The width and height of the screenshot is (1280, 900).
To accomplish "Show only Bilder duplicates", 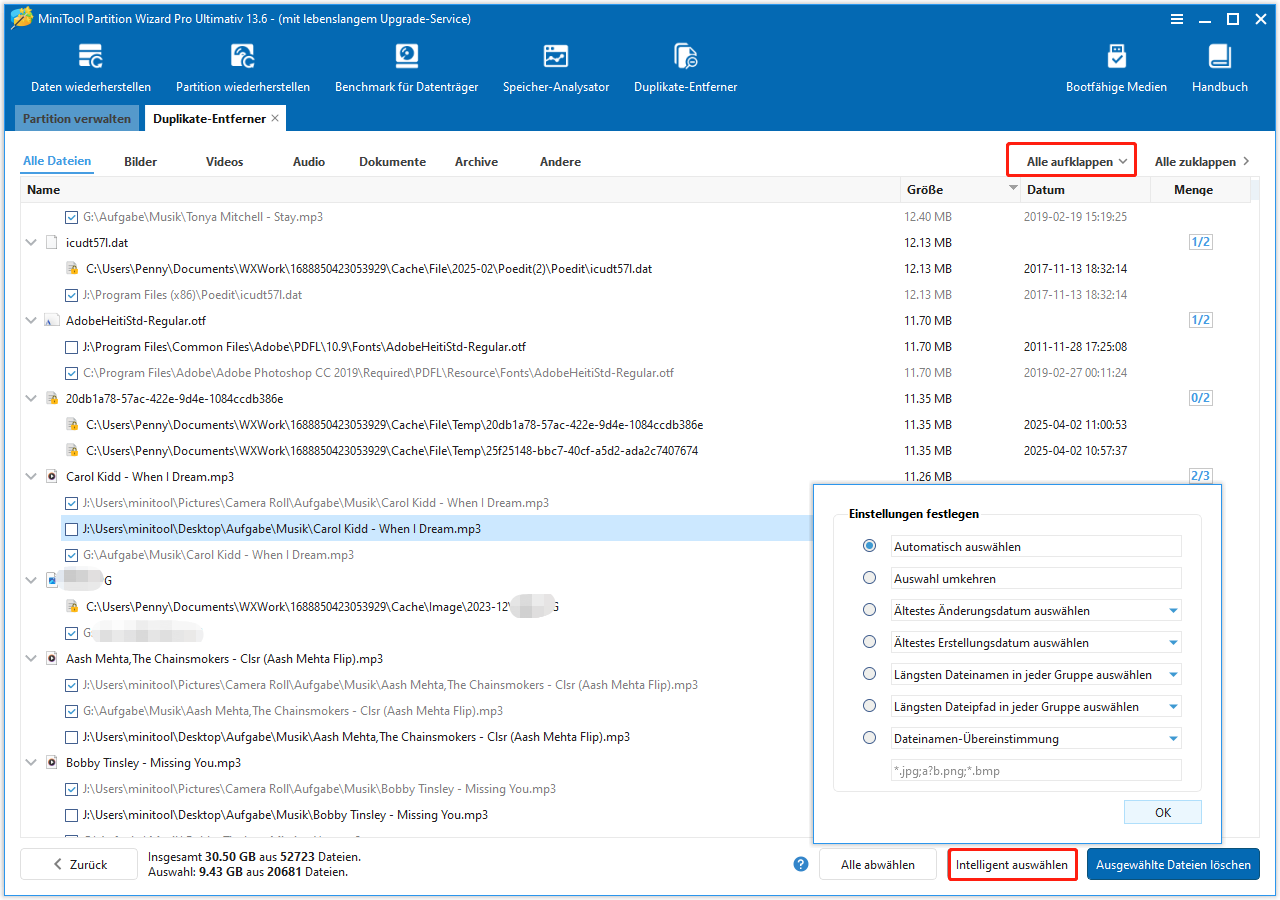I will tap(141, 162).
